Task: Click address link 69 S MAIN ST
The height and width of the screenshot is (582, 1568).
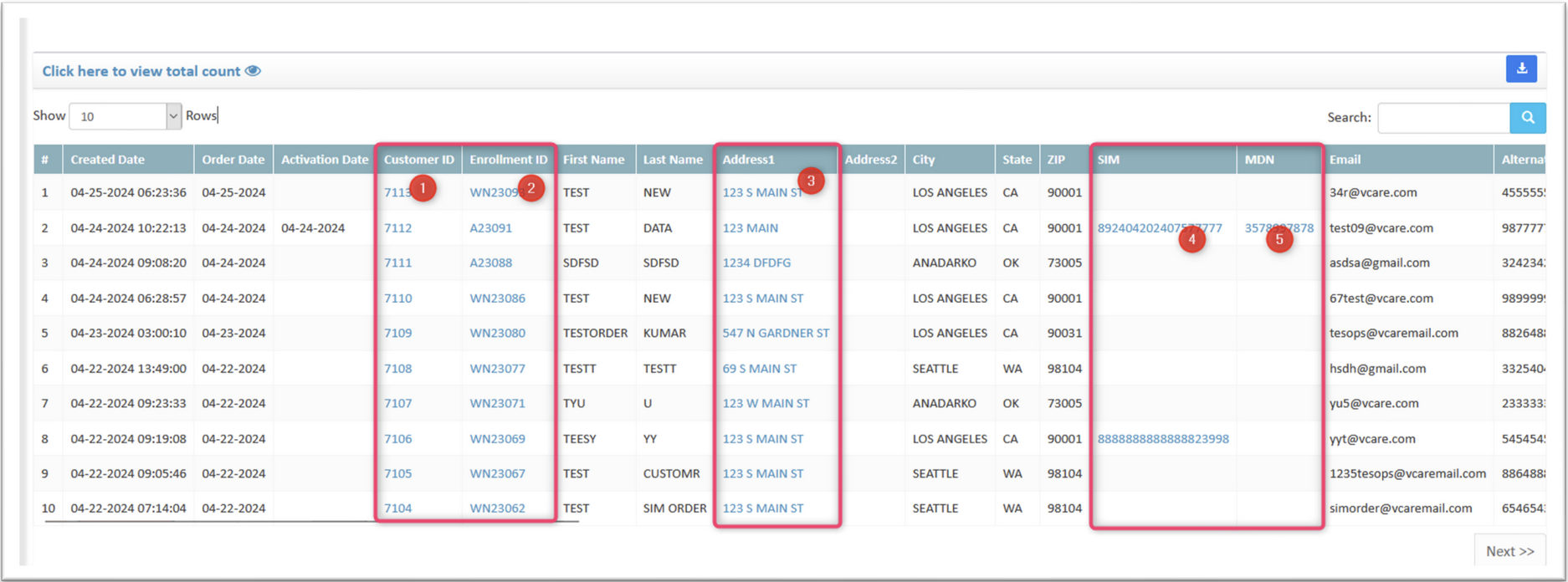Action: coord(759,368)
